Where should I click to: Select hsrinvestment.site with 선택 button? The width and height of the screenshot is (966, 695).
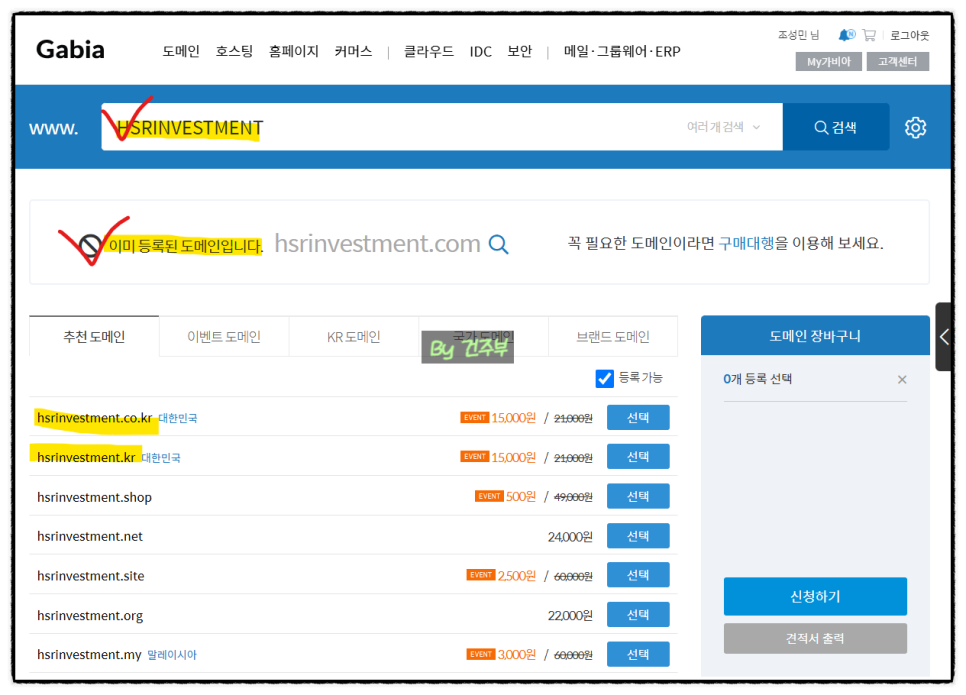point(638,575)
